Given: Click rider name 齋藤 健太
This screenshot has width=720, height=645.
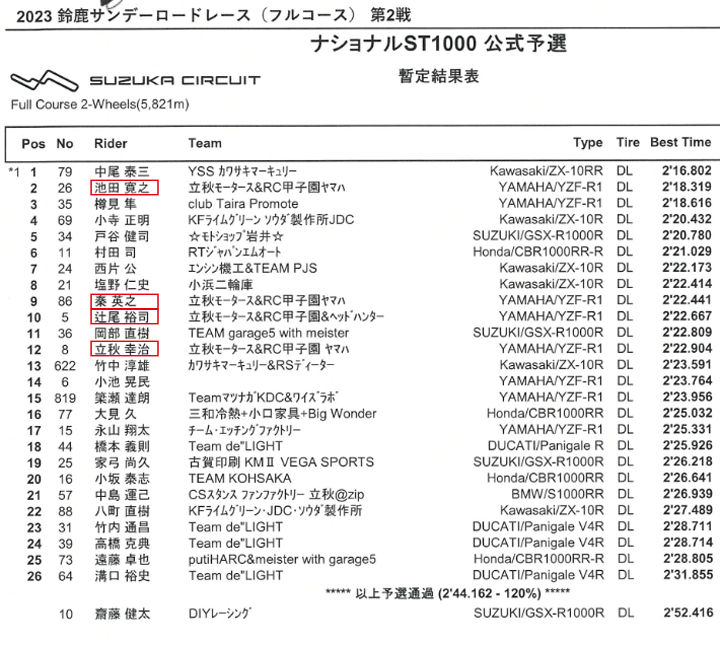Looking at the screenshot, I should (x=122, y=614).
